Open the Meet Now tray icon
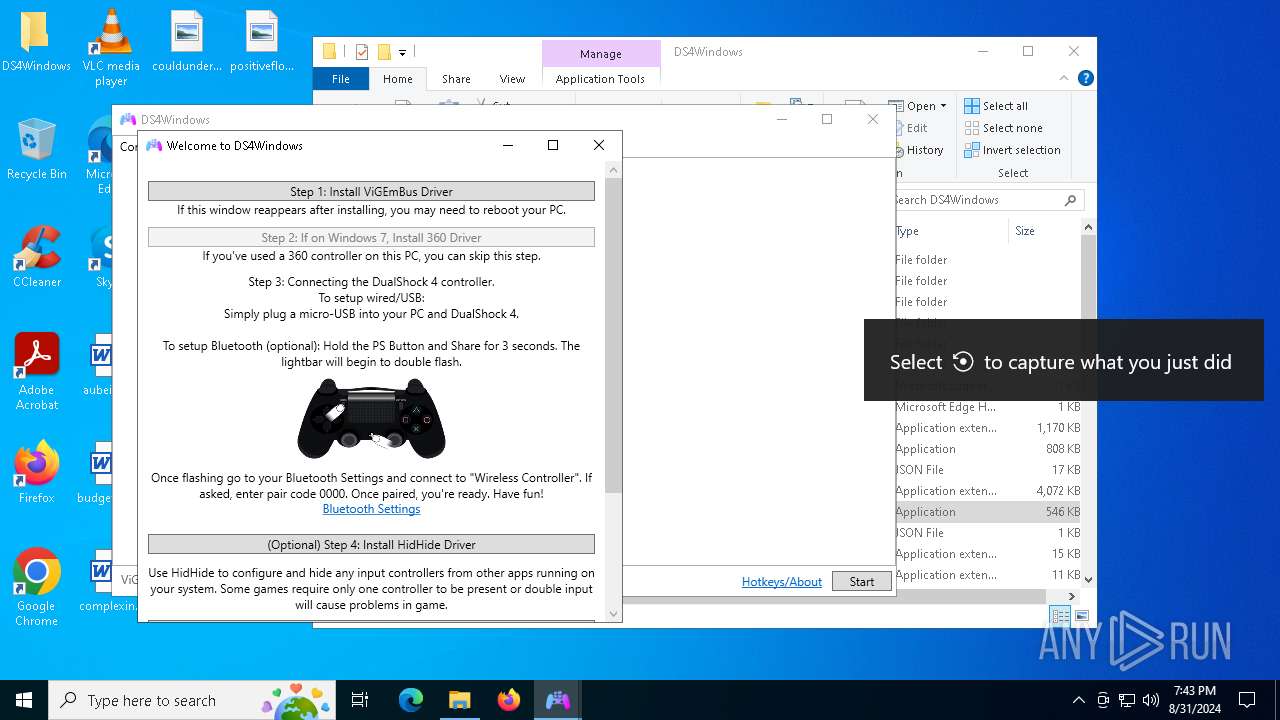 pos(1103,700)
